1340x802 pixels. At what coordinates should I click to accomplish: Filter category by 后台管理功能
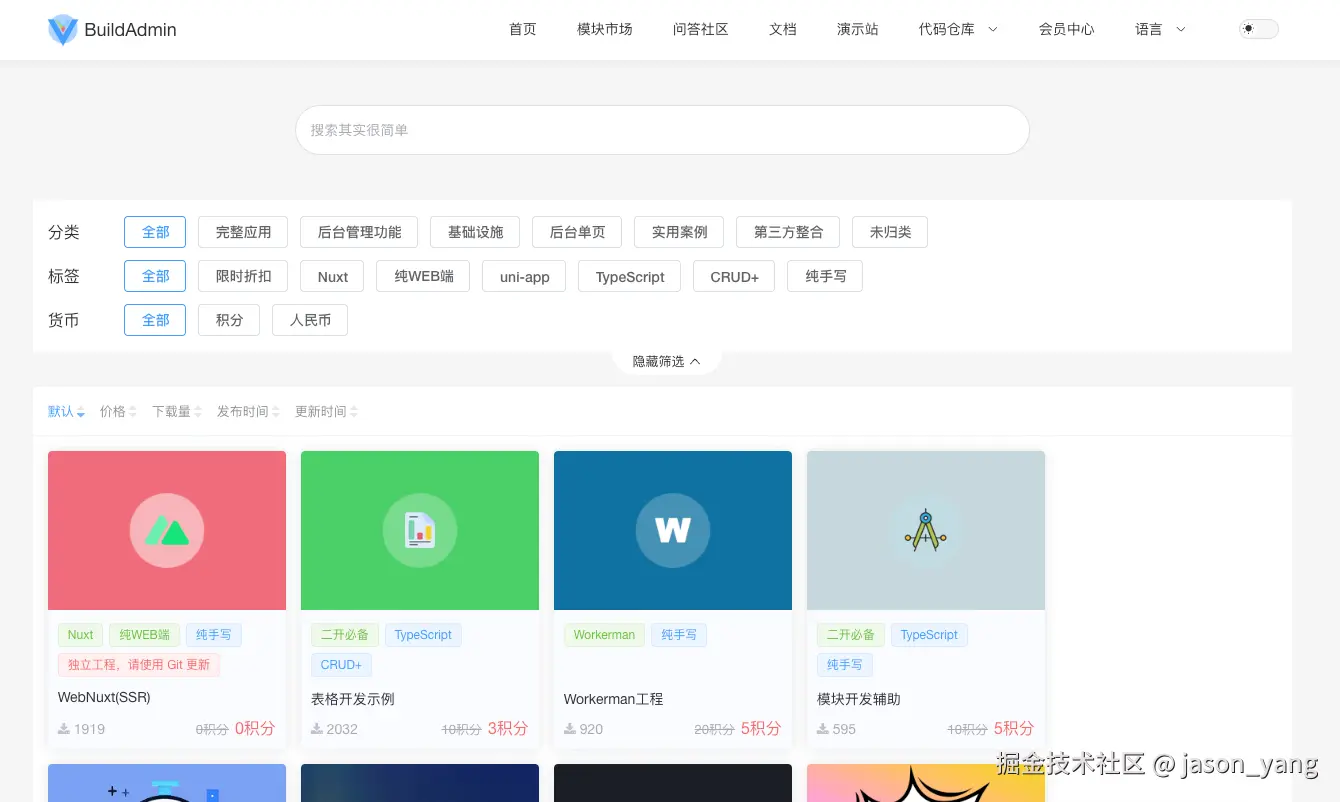tap(359, 232)
